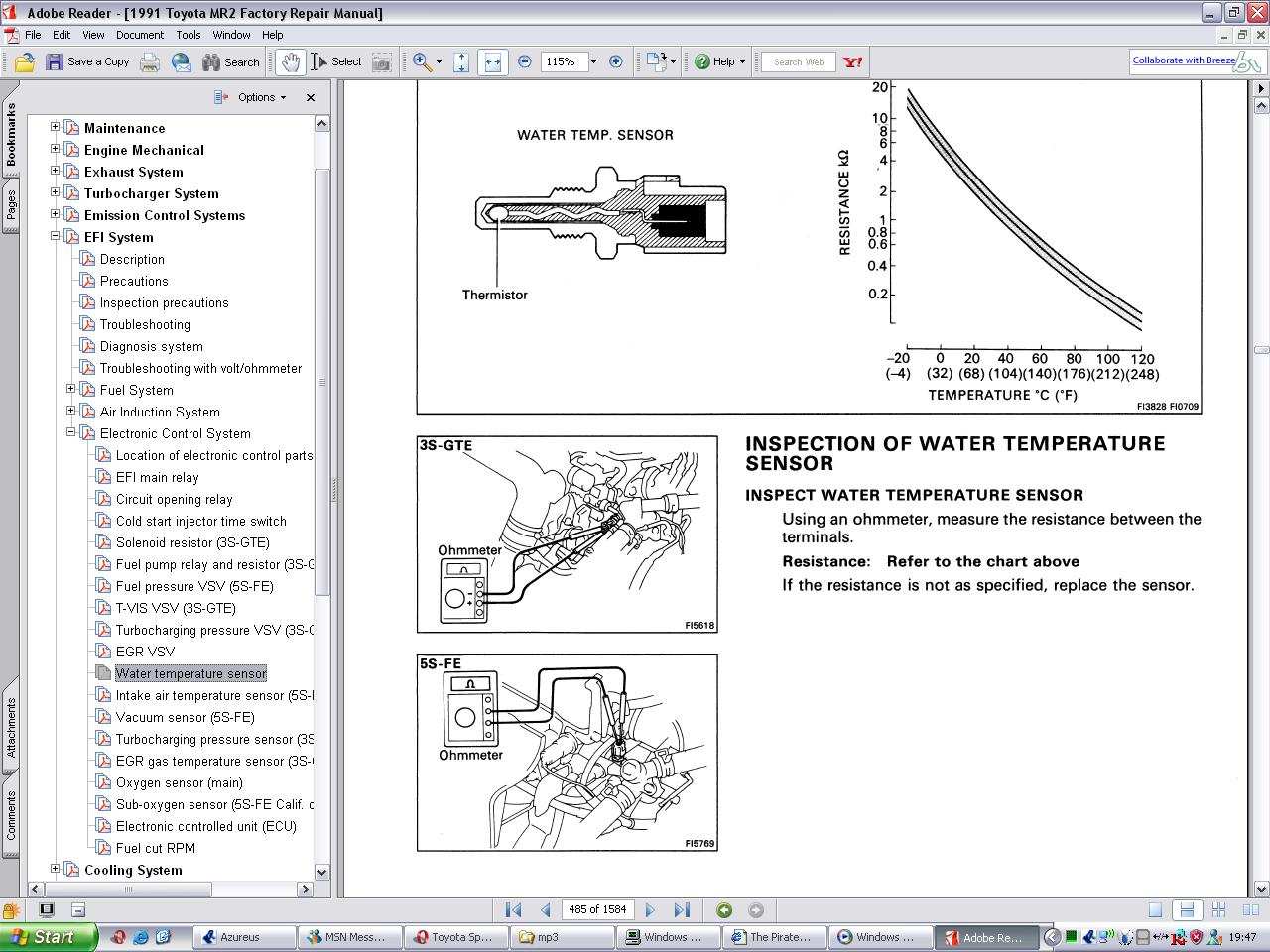
Task: Click the Save a Copy button
Action: (x=87, y=62)
